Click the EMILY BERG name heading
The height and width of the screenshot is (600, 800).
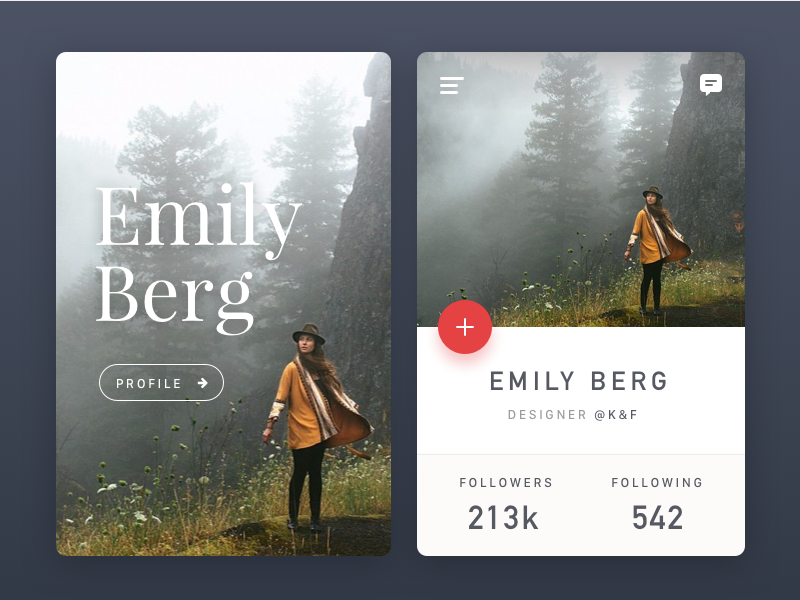[579, 381]
